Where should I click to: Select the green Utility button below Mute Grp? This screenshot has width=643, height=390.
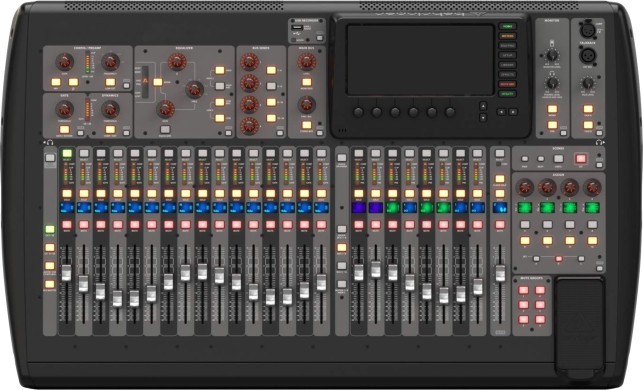[507, 94]
